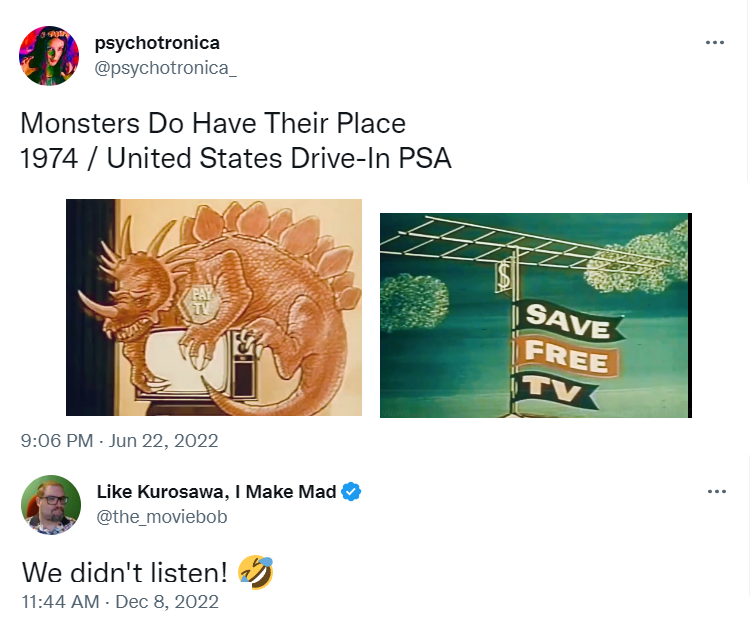Image resolution: width=756 pixels, height=632 pixels.
Task: Click the SAVE banner on the antenna
Action: 567,321
